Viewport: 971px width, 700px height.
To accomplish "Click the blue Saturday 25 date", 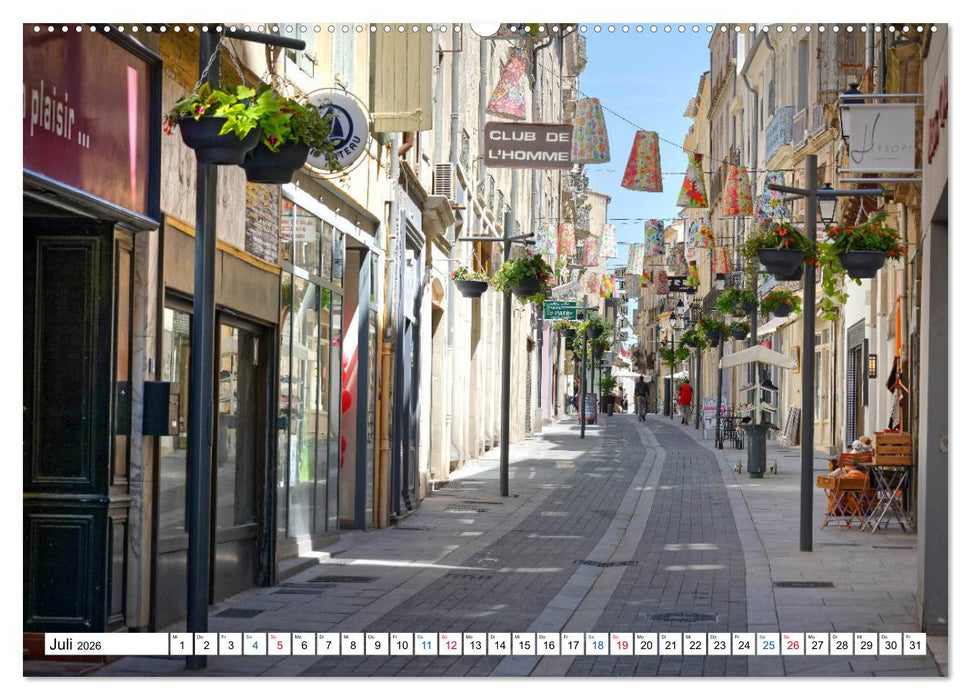I will (x=767, y=644).
